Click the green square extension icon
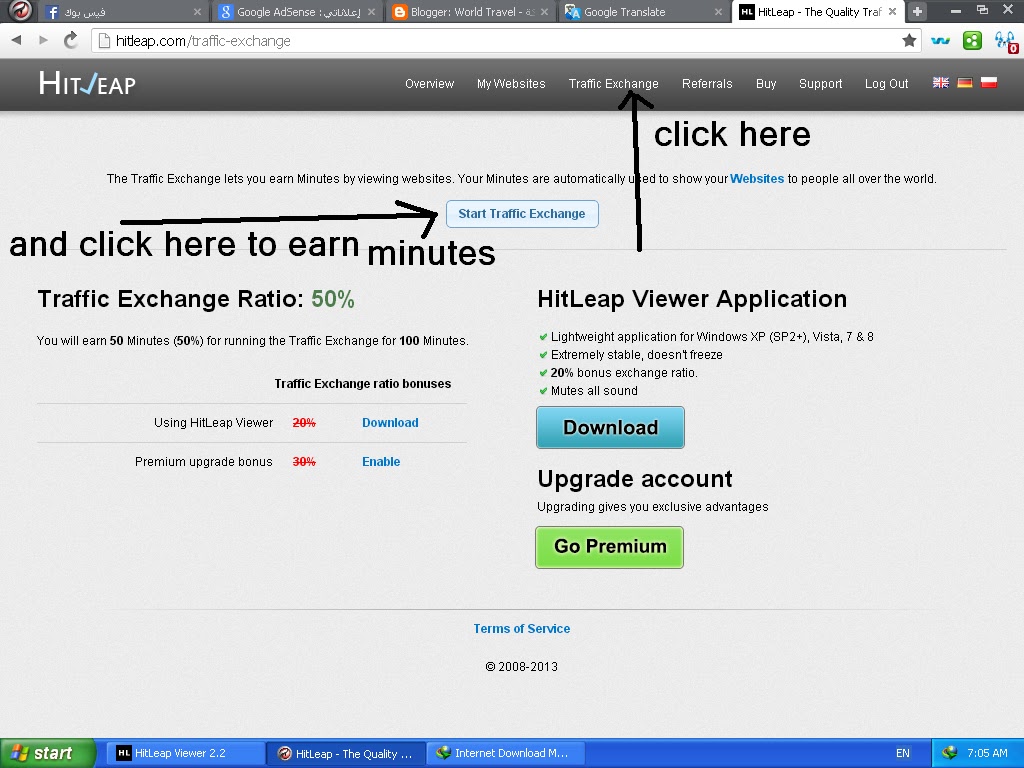The height and width of the screenshot is (768, 1024). coord(972,40)
